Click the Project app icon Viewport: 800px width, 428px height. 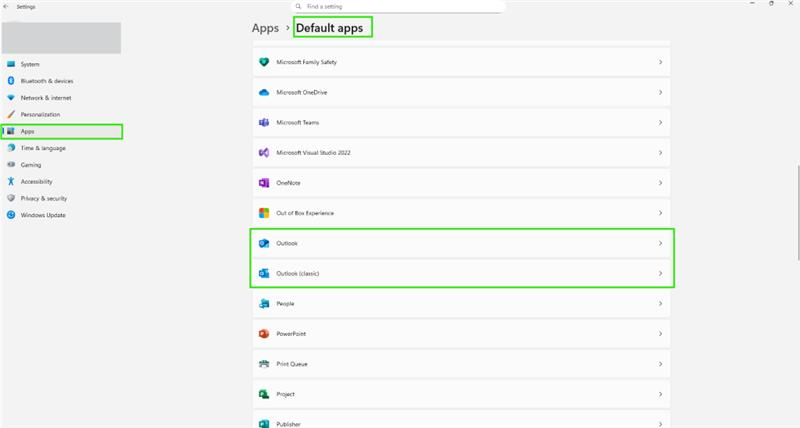click(264, 394)
